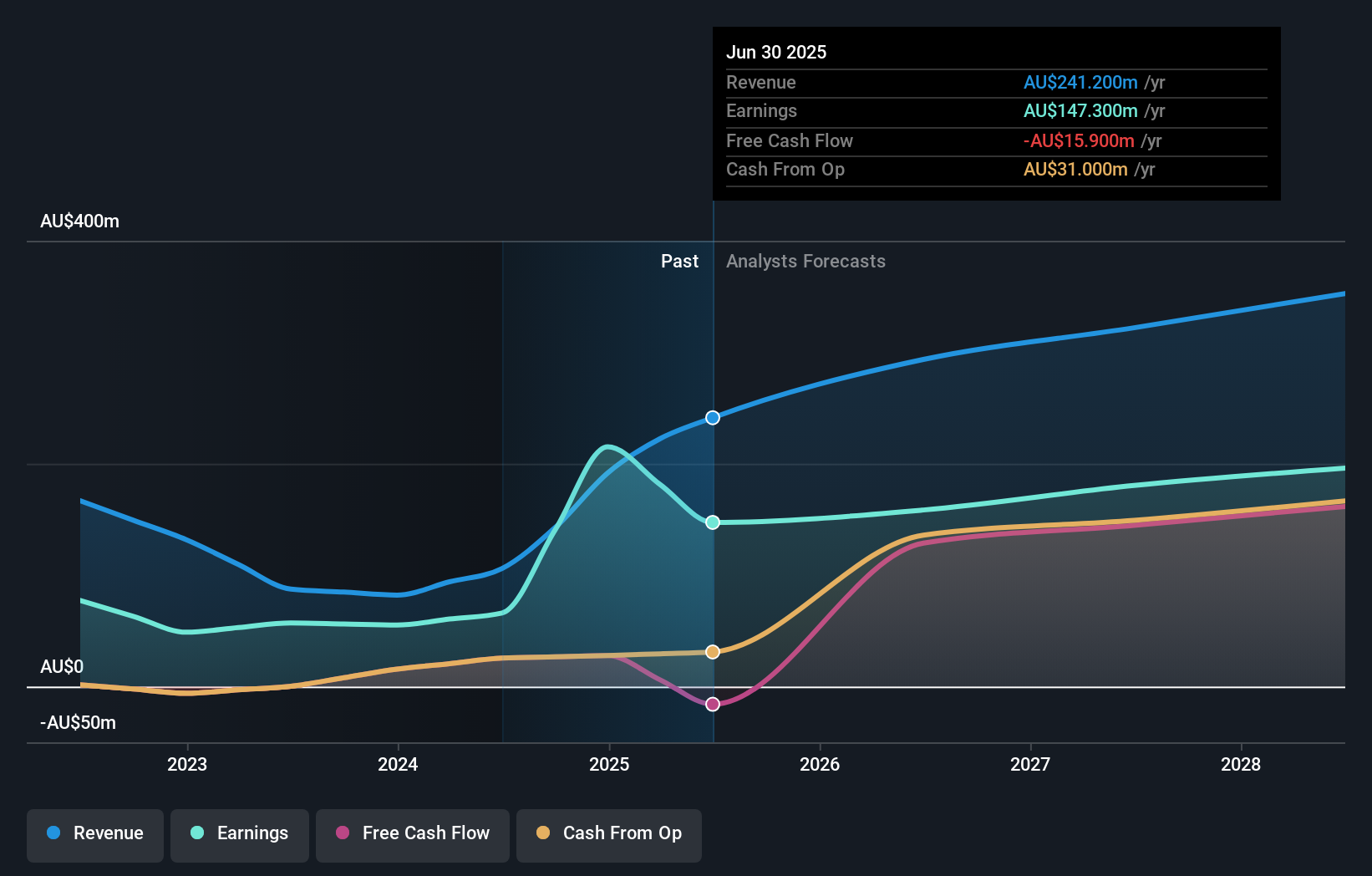1372x876 pixels.
Task: Click the 2025 x-axis label
Action: [x=609, y=764]
